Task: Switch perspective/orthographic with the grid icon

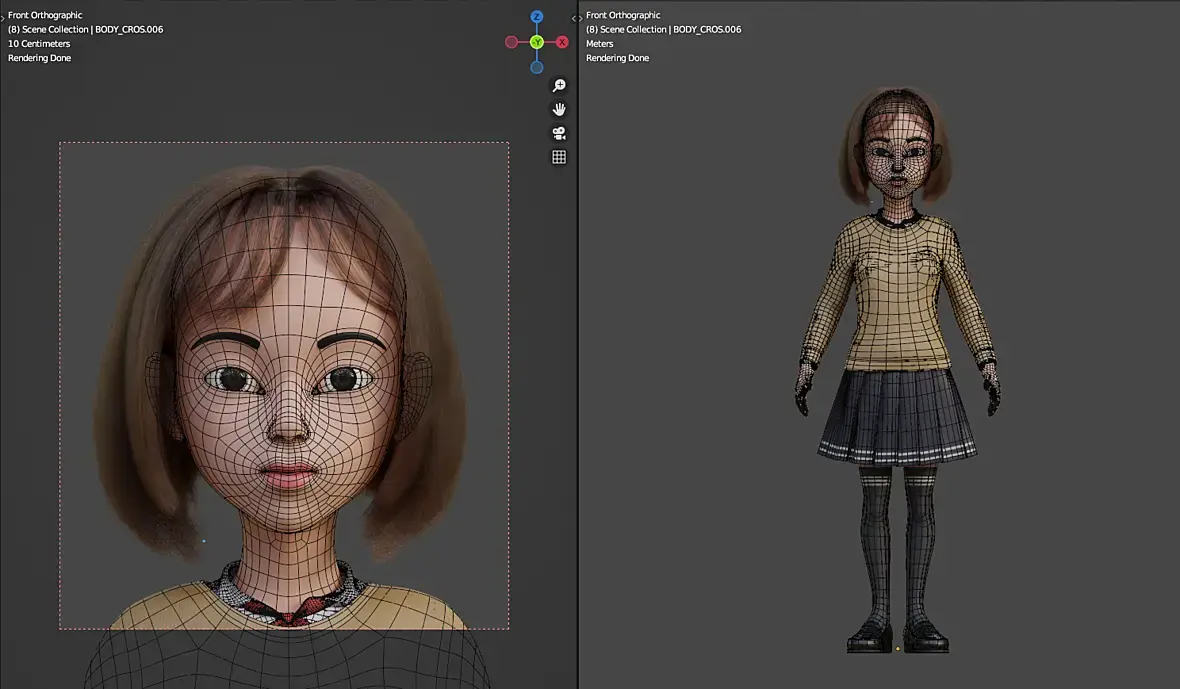Action: 559,157
